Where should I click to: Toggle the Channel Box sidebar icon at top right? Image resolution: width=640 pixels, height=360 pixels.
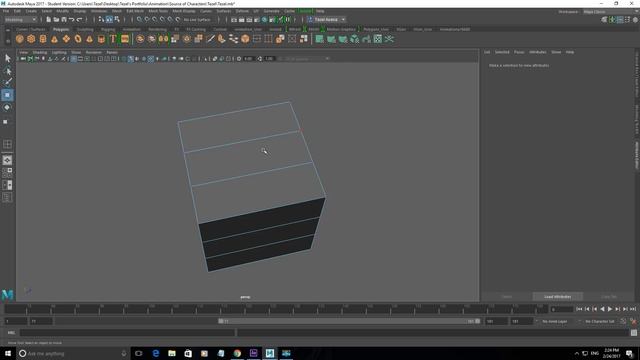pyautogui.click(x=635, y=20)
